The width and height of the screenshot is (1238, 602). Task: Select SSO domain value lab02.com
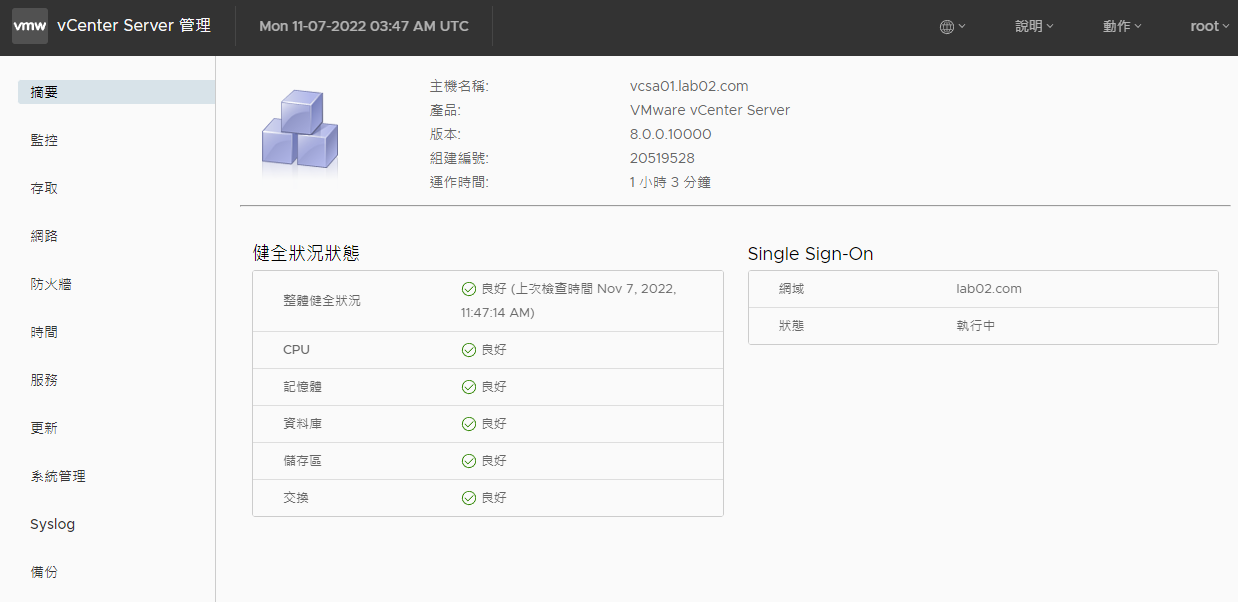pyautogui.click(x=989, y=289)
